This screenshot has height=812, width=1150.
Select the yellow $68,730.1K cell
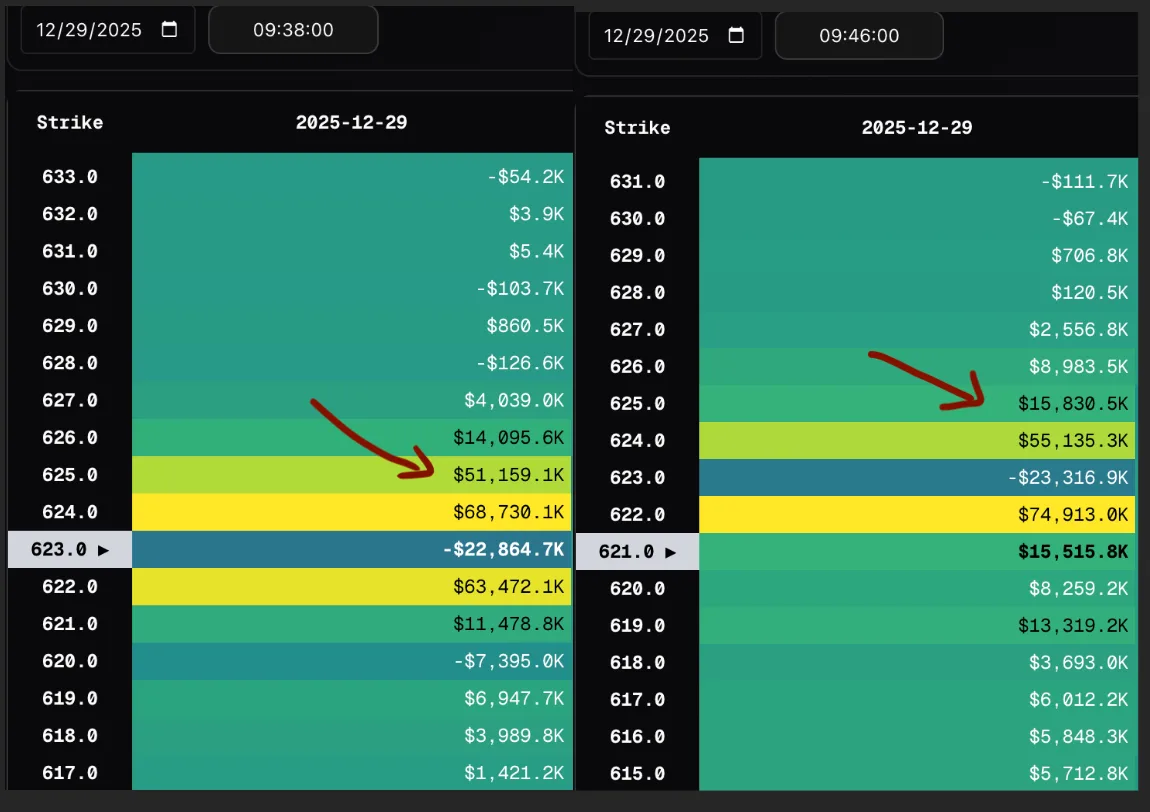(352, 512)
